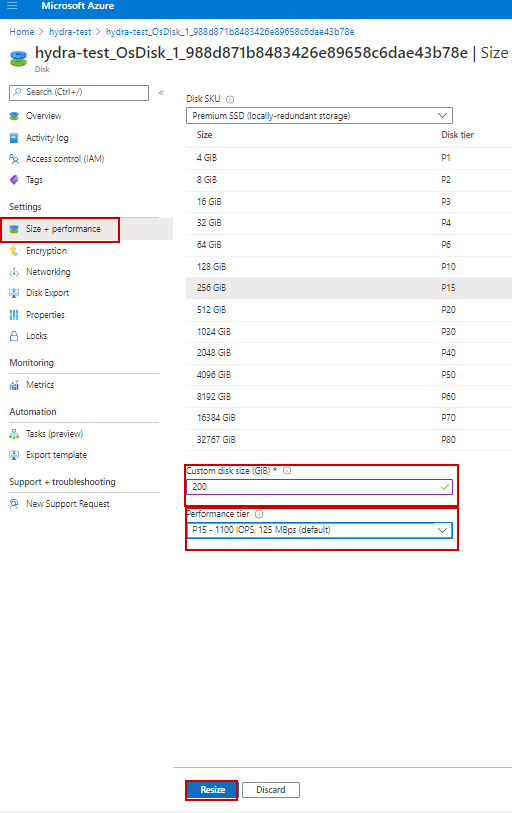Viewport: 512px width, 813px height.
Task: Go to hydra-test breadcrumb link
Action: coord(70,32)
